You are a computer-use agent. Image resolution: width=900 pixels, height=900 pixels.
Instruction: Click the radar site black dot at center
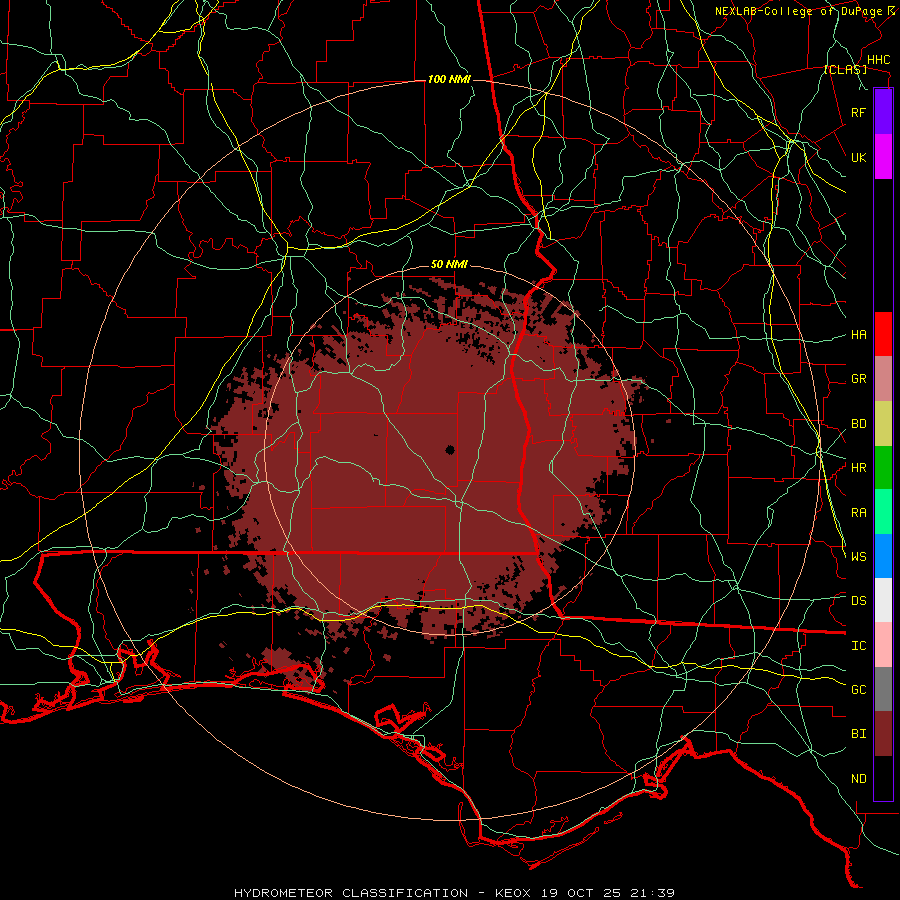(x=450, y=450)
